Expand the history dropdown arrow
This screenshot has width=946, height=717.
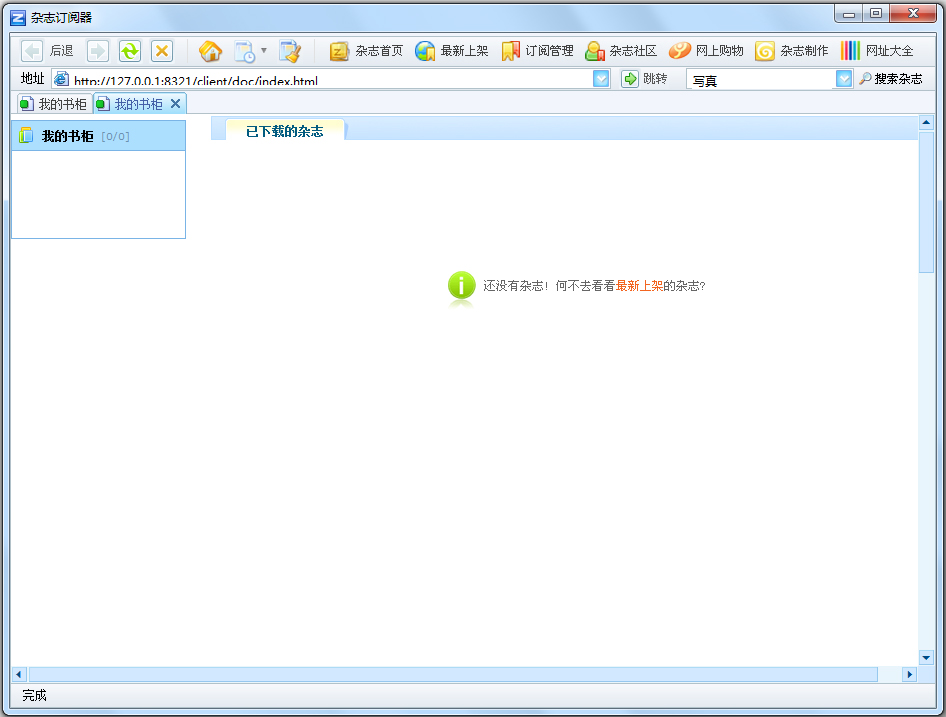pyautogui.click(x=264, y=51)
